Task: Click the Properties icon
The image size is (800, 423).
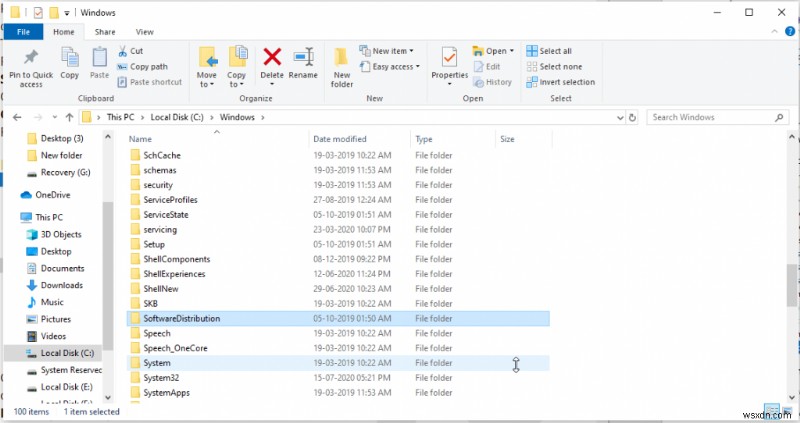Action: [449, 57]
